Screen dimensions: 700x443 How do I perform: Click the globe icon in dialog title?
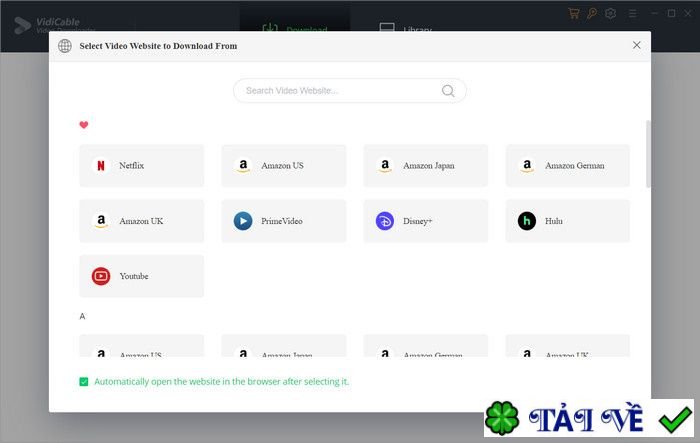click(x=65, y=46)
